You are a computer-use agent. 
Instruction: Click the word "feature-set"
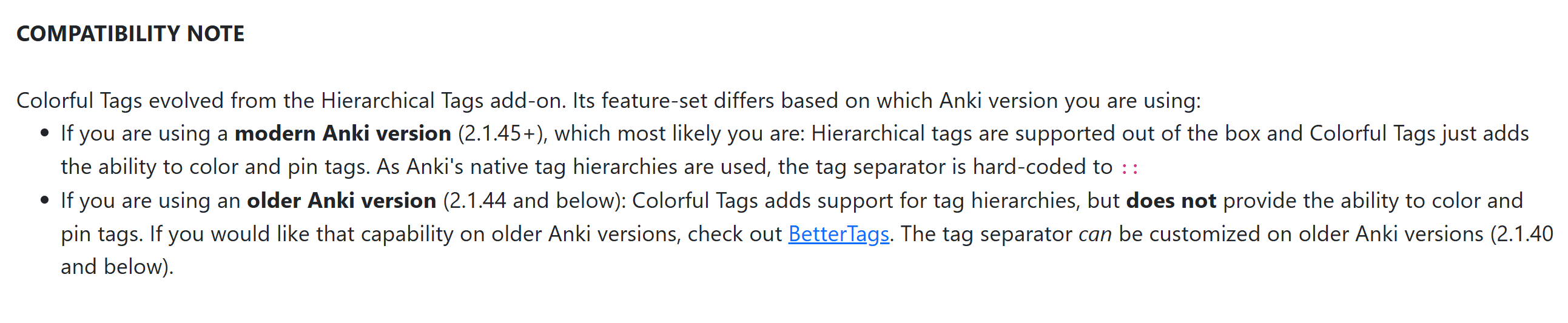(654, 101)
